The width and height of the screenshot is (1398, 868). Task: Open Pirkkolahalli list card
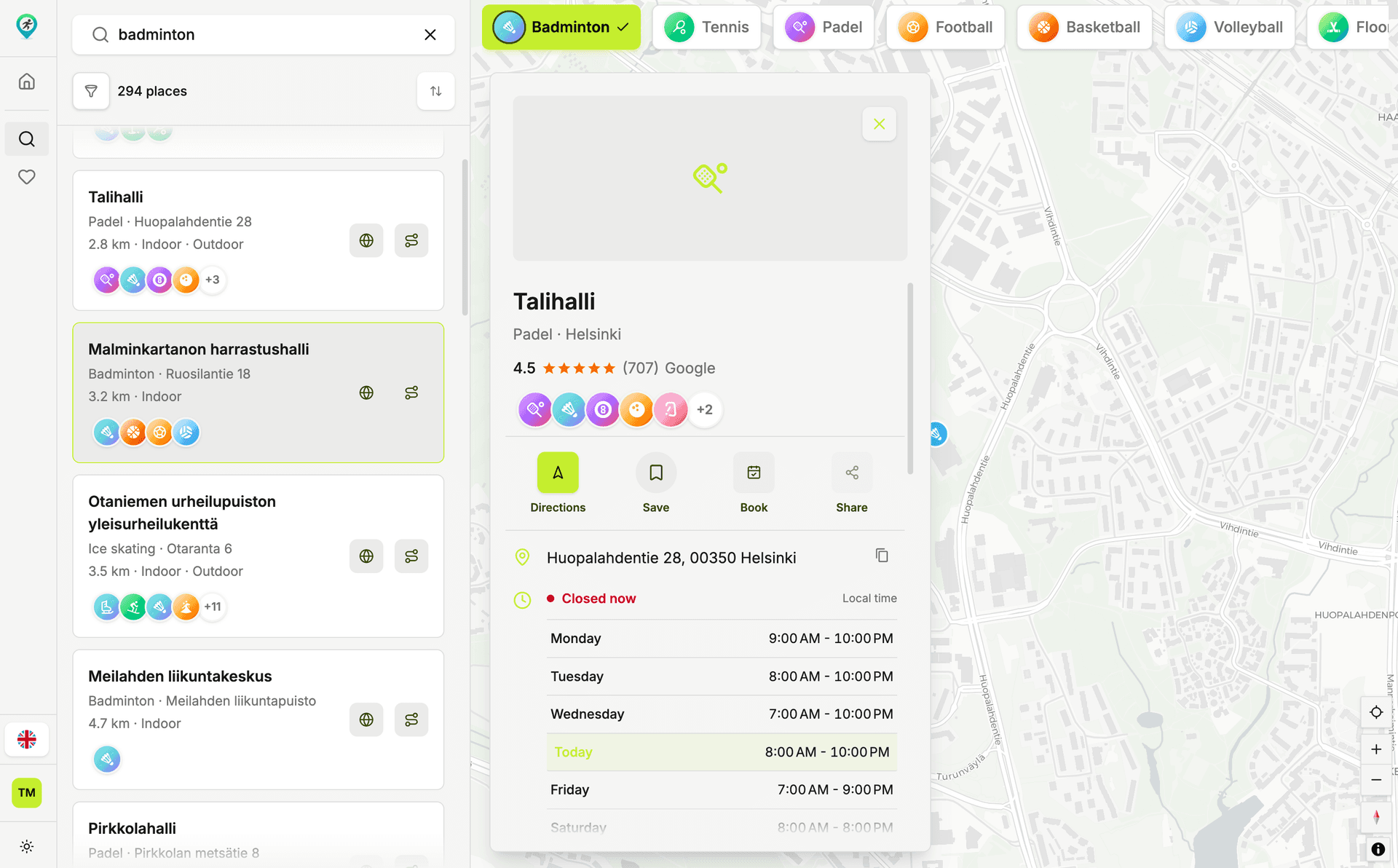(258, 835)
